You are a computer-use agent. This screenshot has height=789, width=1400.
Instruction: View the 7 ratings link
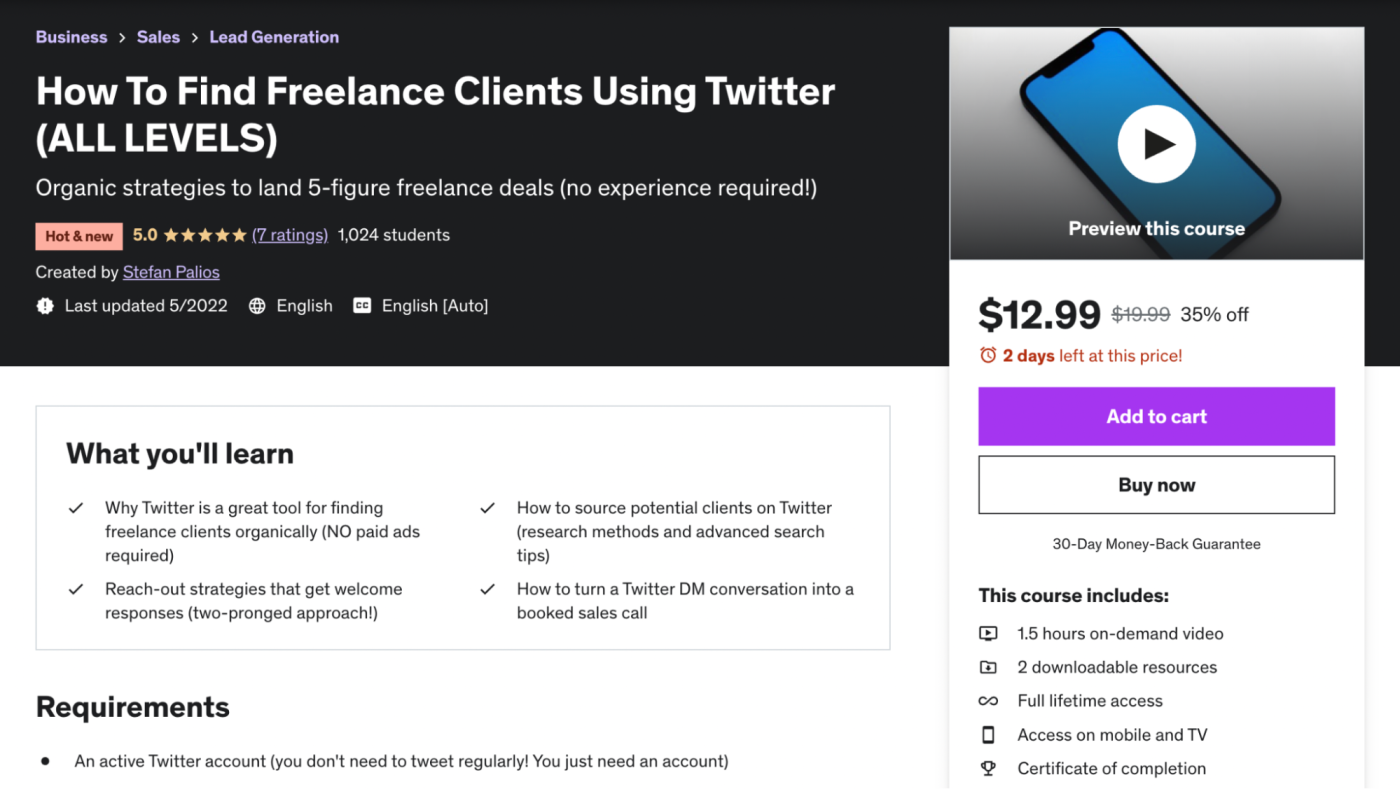290,235
